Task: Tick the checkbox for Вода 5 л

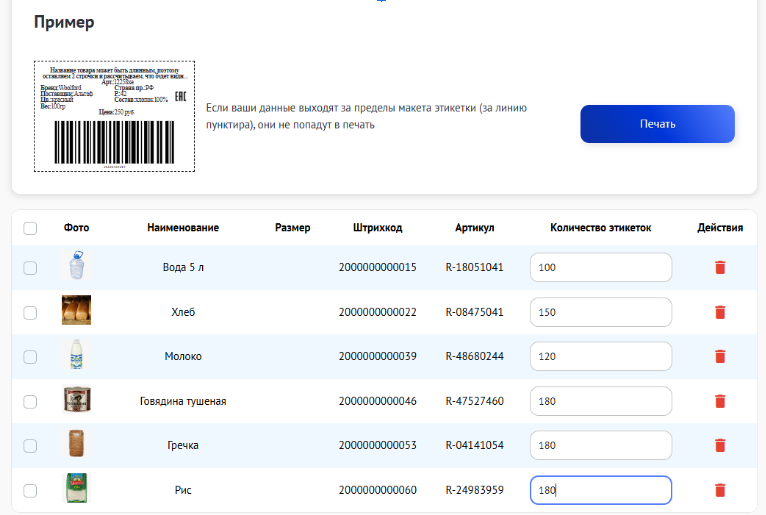Action: (x=30, y=268)
